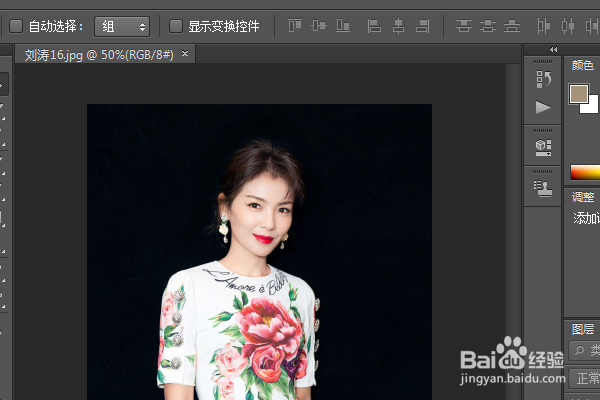
Task: Click distribute top edges icon
Action: pyautogui.click(x=463, y=26)
